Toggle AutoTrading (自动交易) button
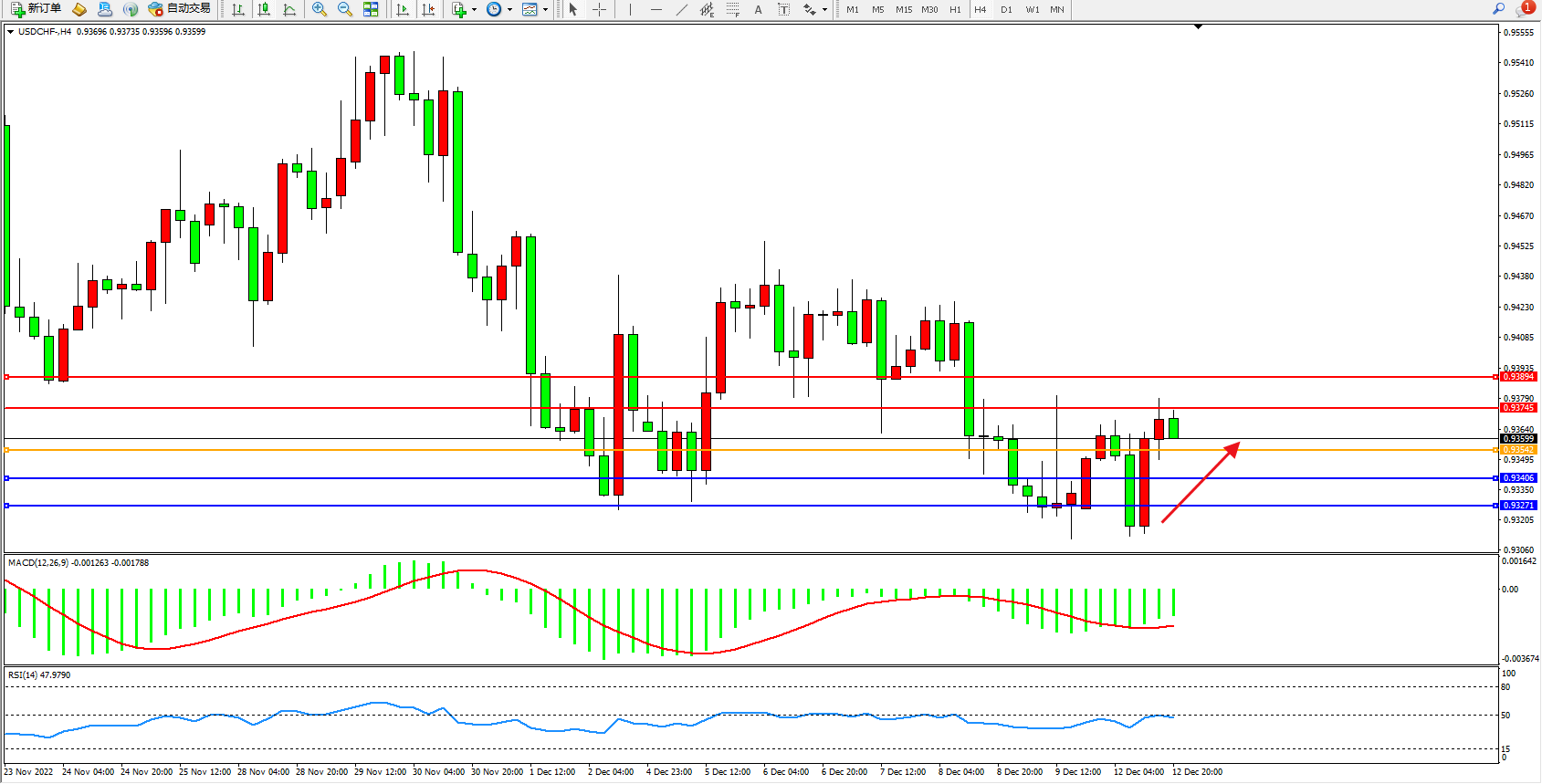This screenshot has width=1542, height=784. pyautogui.click(x=180, y=9)
